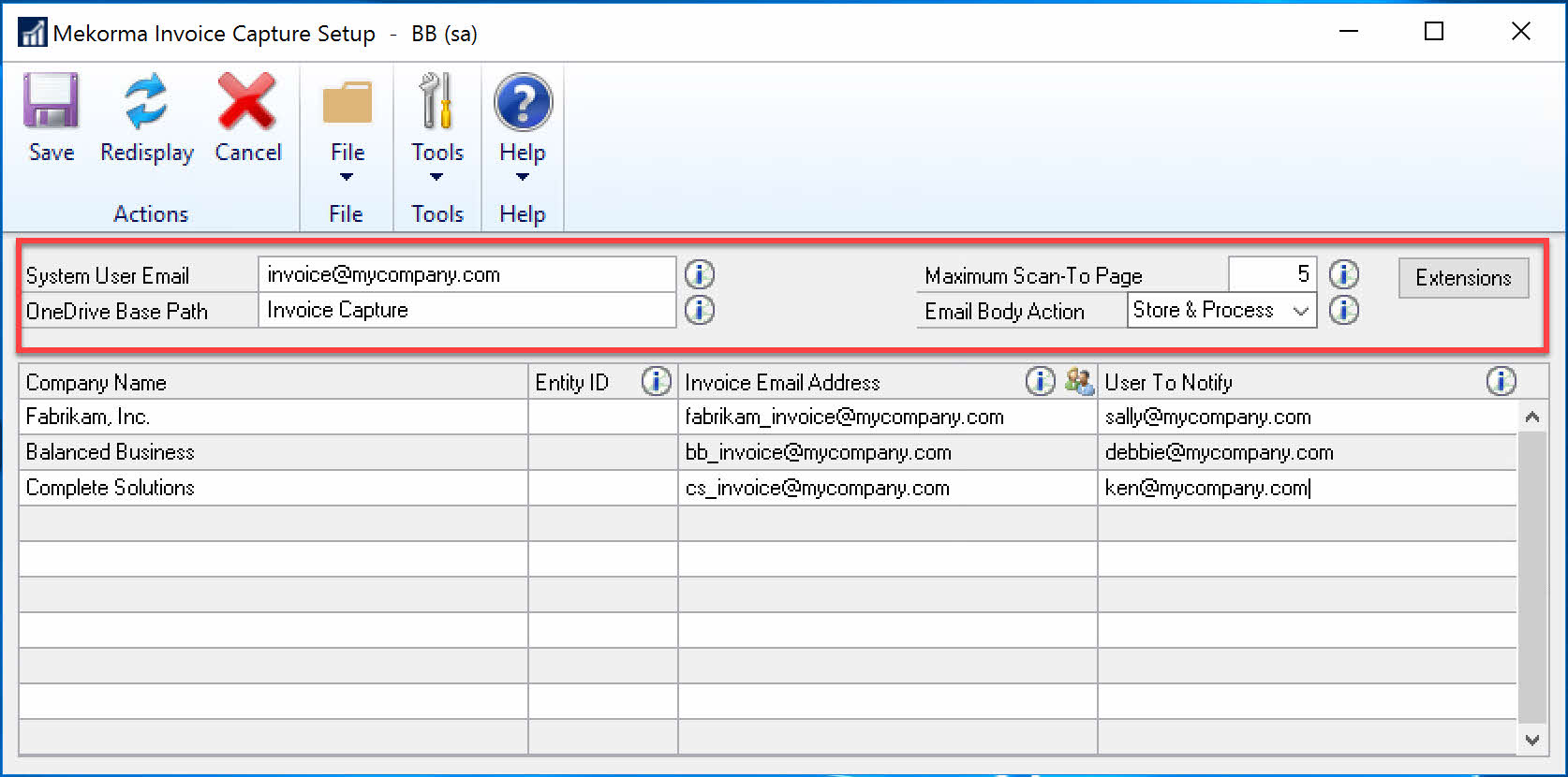Edit the System User Email field

466,274
